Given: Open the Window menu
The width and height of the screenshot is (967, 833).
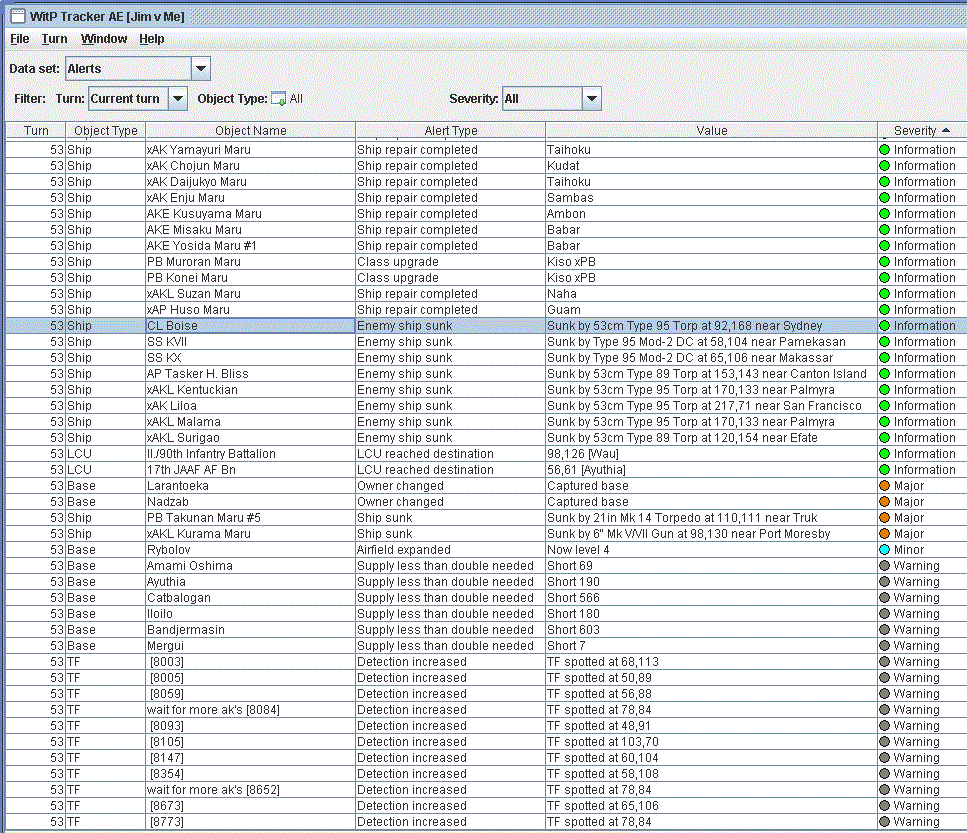Looking at the screenshot, I should tap(104, 39).
